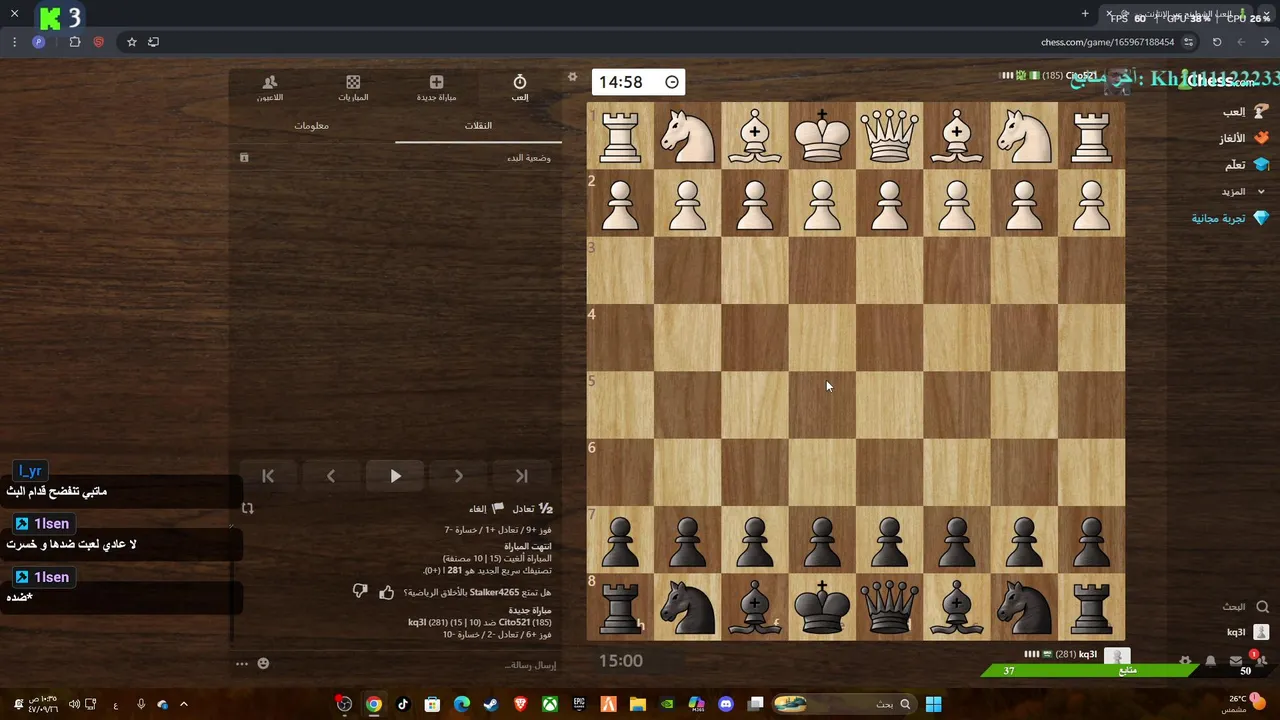Switch to the Info tab (معلومات)
Viewport: 1280px width, 720px height.
click(x=311, y=125)
